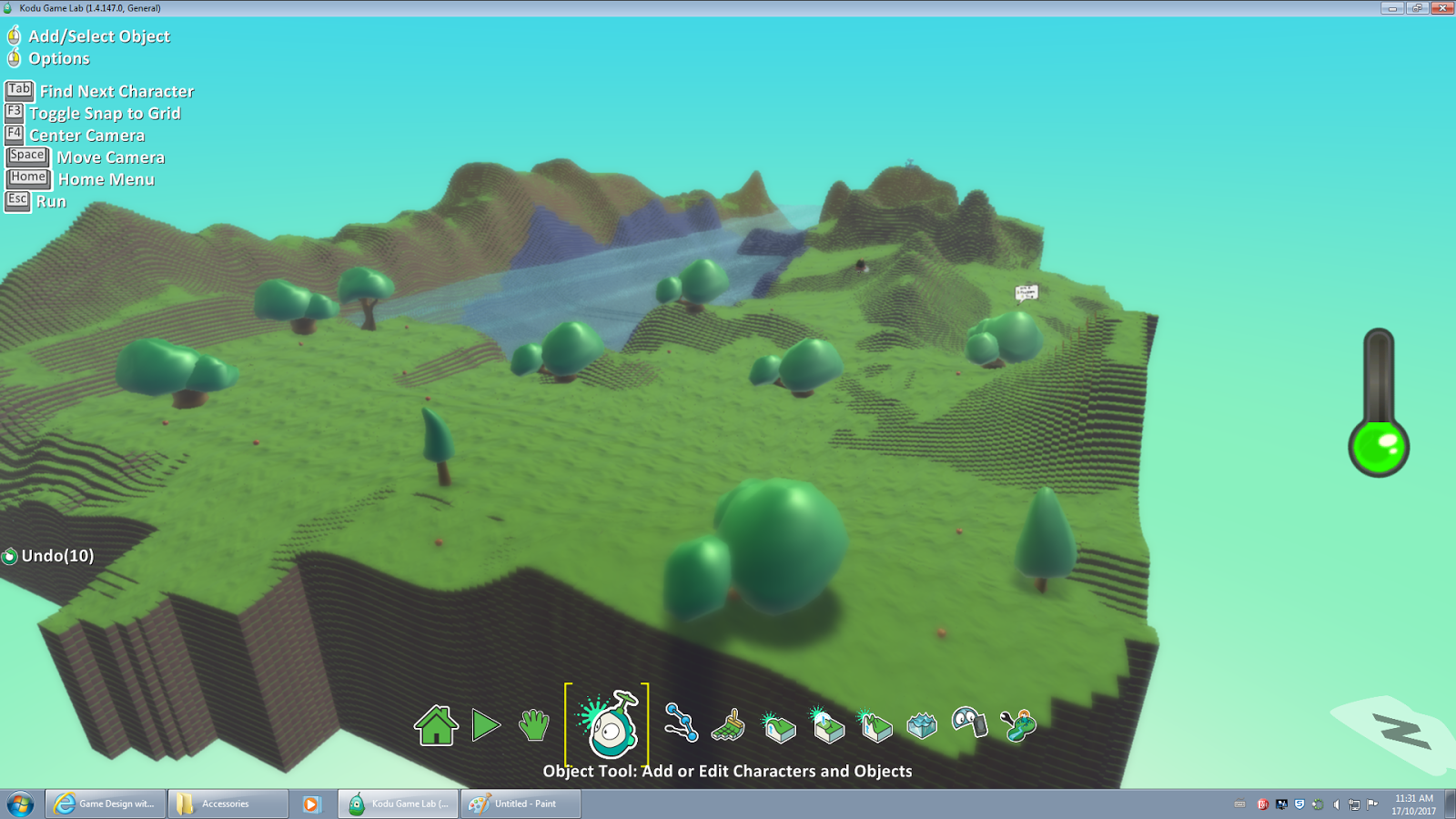1456x819 pixels.
Task: Switch to the Game Design Internet Explorer window
Action: (106, 804)
